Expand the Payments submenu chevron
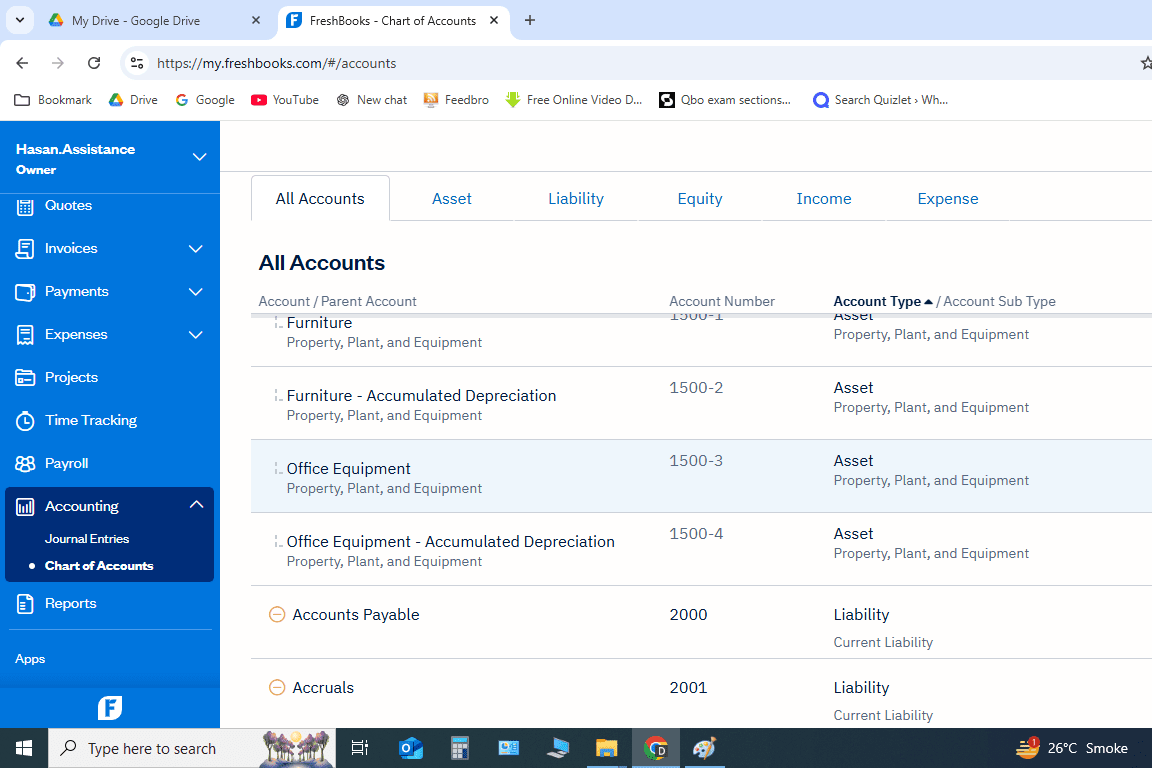This screenshot has width=1152, height=768. click(195, 292)
